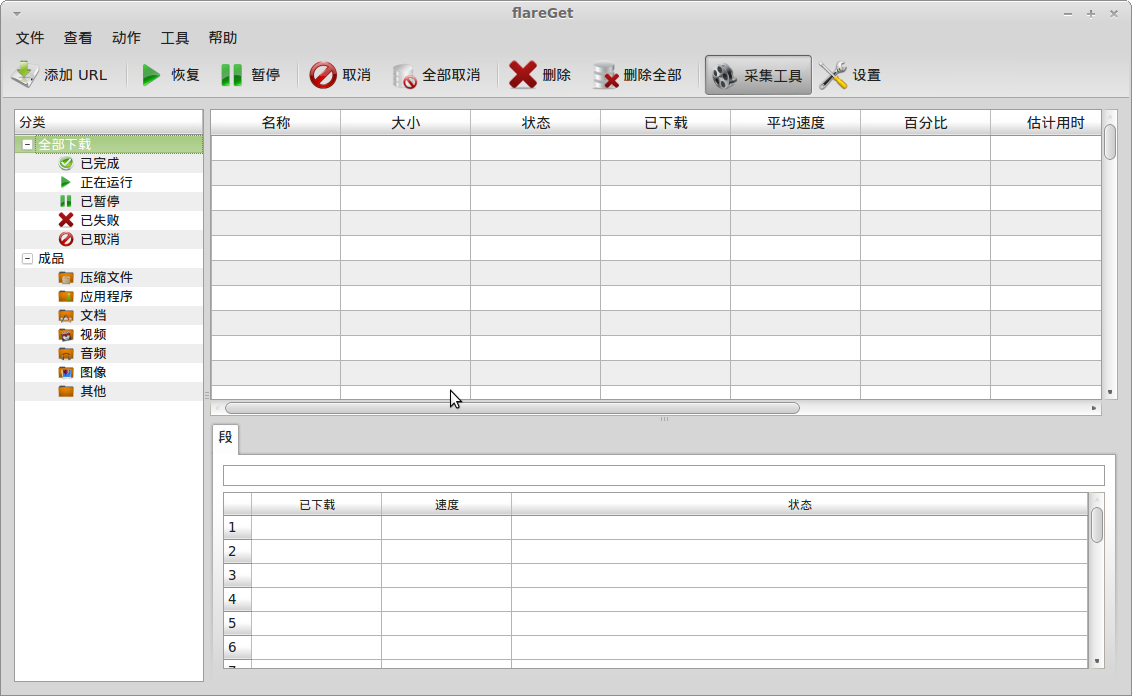Select segment row 2 header
1132x696 pixels.
click(238, 551)
